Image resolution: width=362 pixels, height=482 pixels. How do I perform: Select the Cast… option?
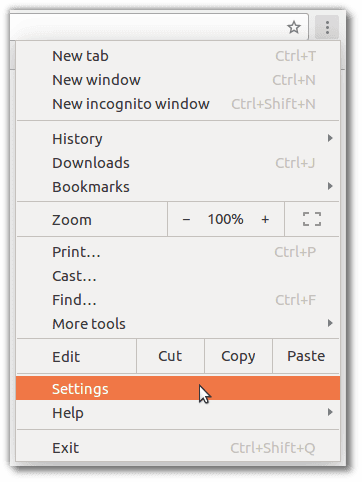coord(178,276)
